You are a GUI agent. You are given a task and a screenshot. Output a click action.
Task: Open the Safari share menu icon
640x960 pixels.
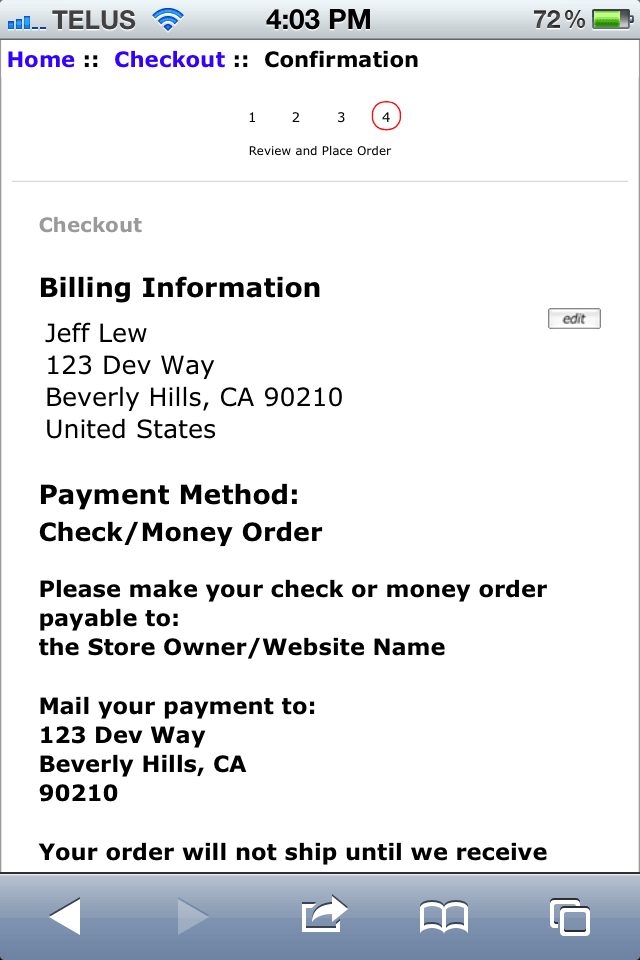[x=322, y=914]
